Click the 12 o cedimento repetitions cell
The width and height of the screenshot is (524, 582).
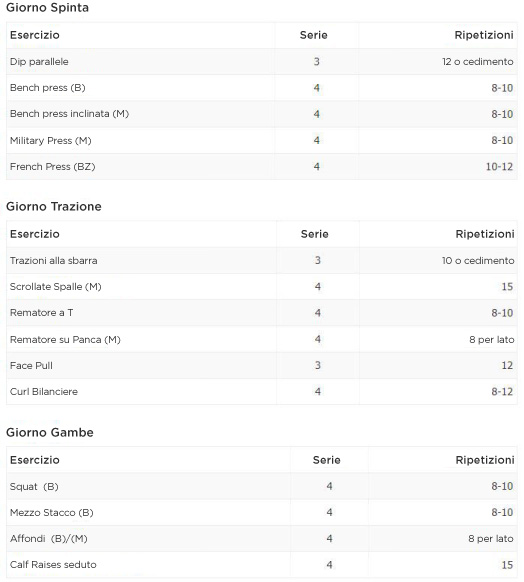tap(478, 62)
